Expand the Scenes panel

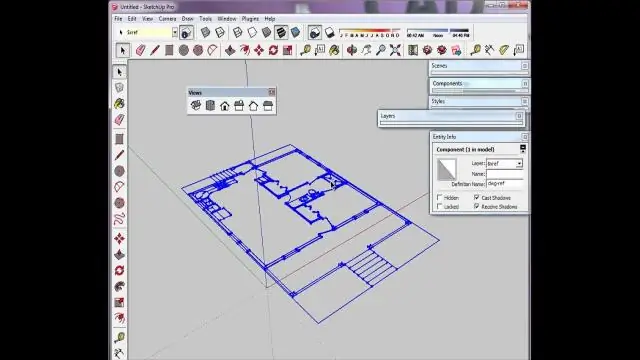(524, 66)
